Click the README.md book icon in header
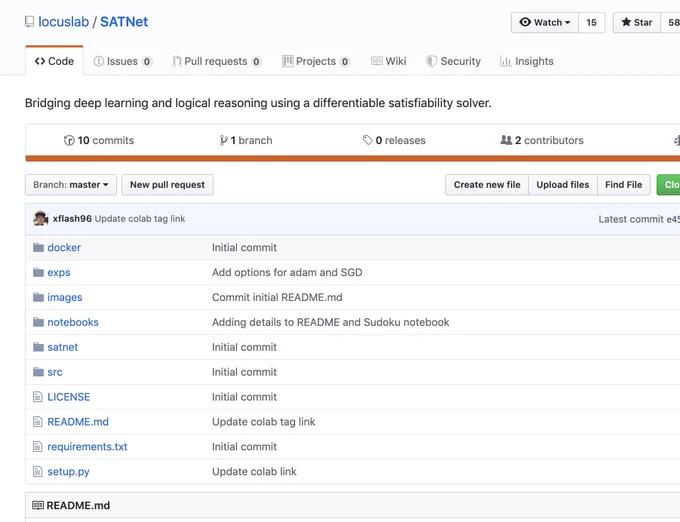This screenshot has height=522, width=680. pos(38,505)
